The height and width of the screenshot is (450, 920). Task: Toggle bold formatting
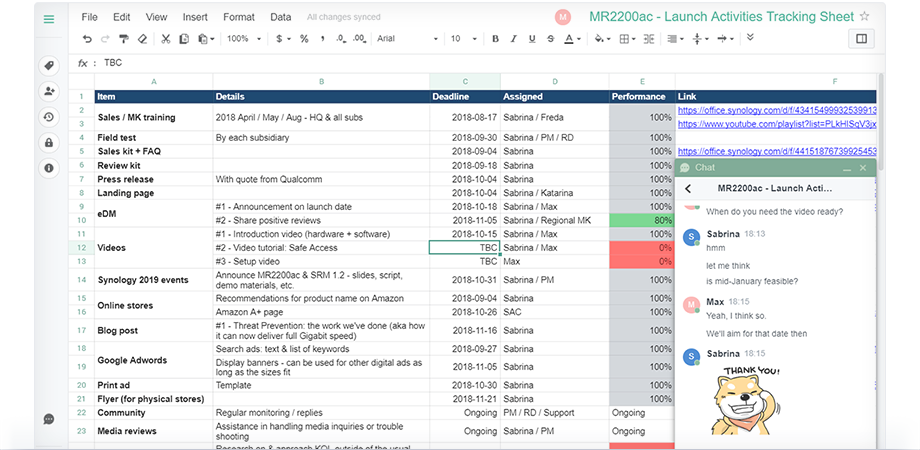coord(495,39)
